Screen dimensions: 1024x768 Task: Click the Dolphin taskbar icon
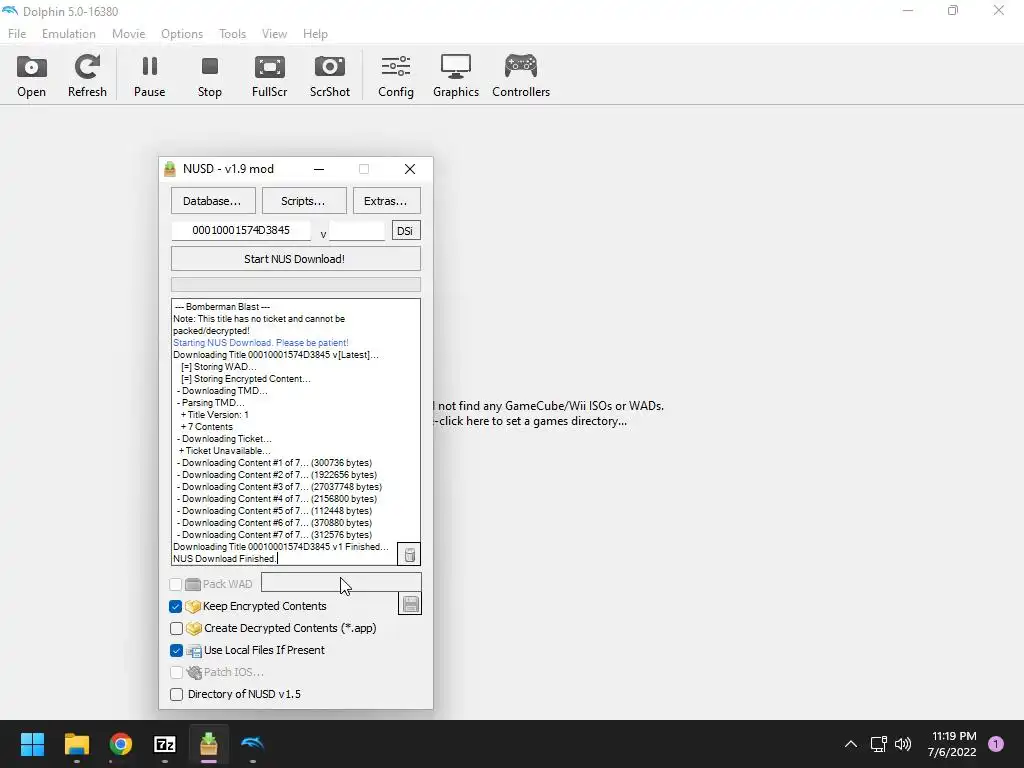(x=253, y=744)
